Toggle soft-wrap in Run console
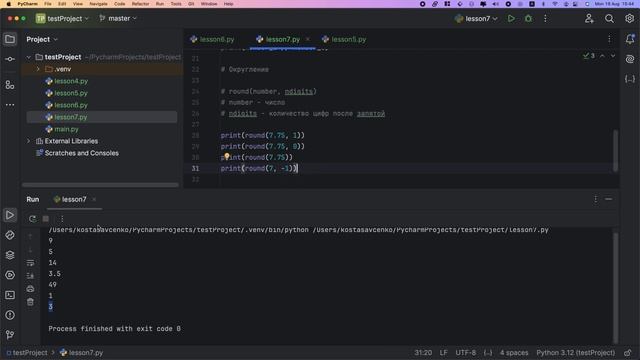The image size is (640, 360). 30,263
